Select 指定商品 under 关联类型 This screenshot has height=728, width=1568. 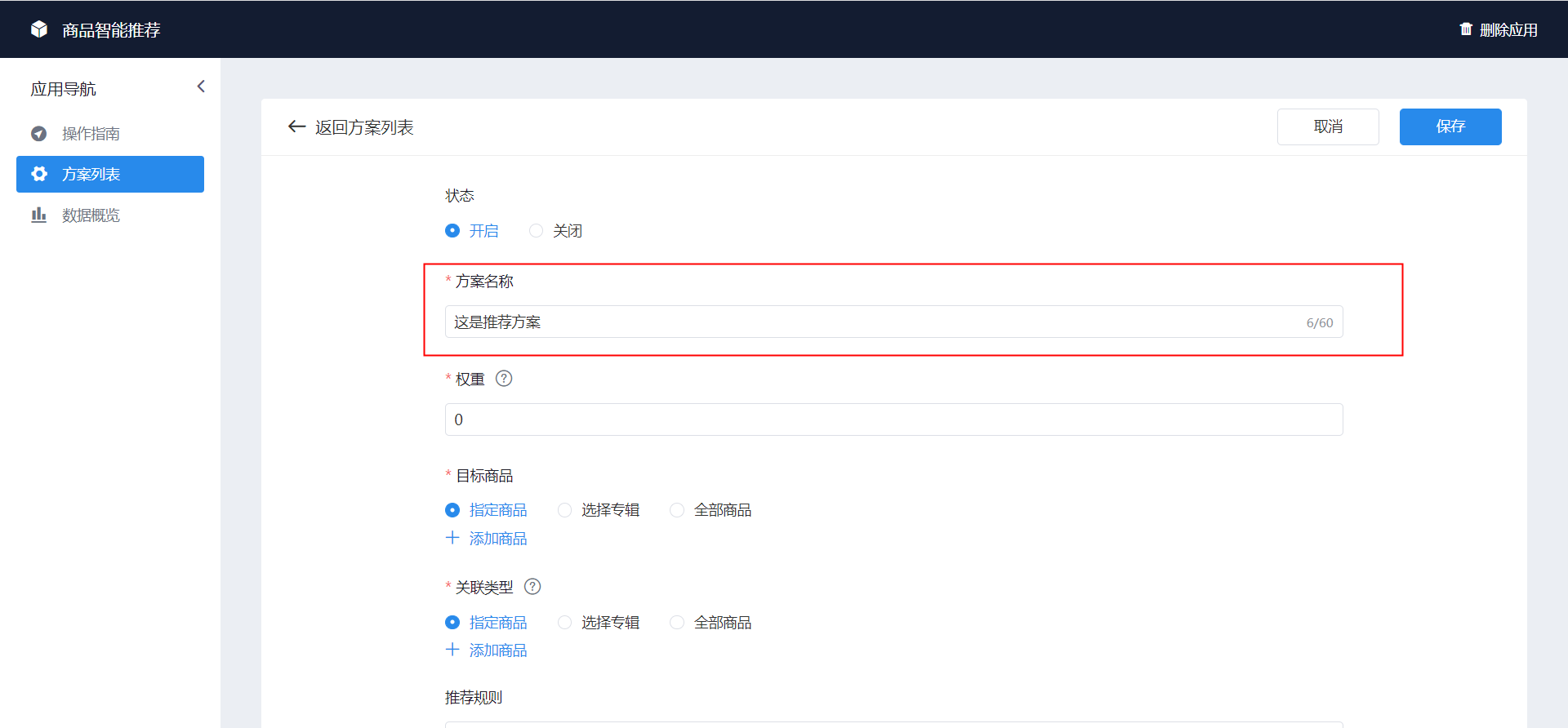coord(452,623)
